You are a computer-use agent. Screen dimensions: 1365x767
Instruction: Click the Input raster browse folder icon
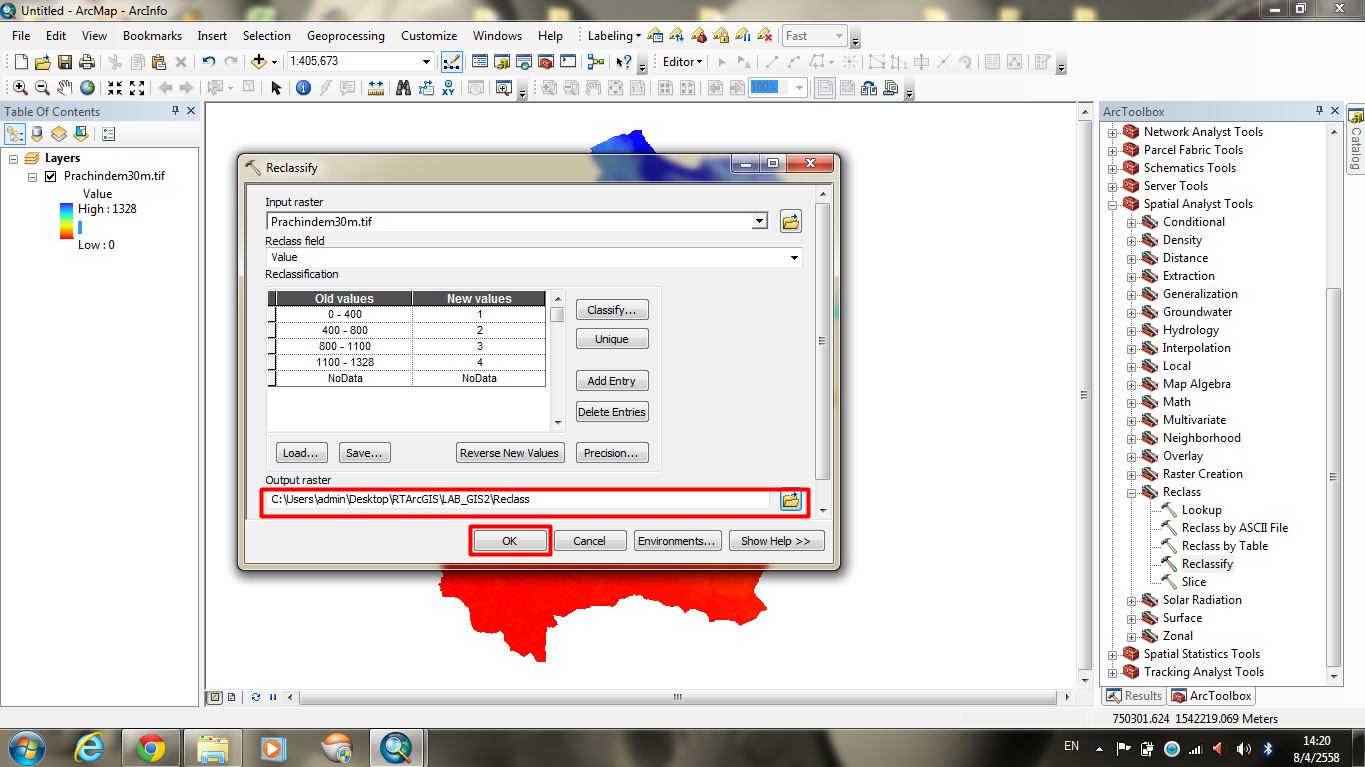[790, 222]
